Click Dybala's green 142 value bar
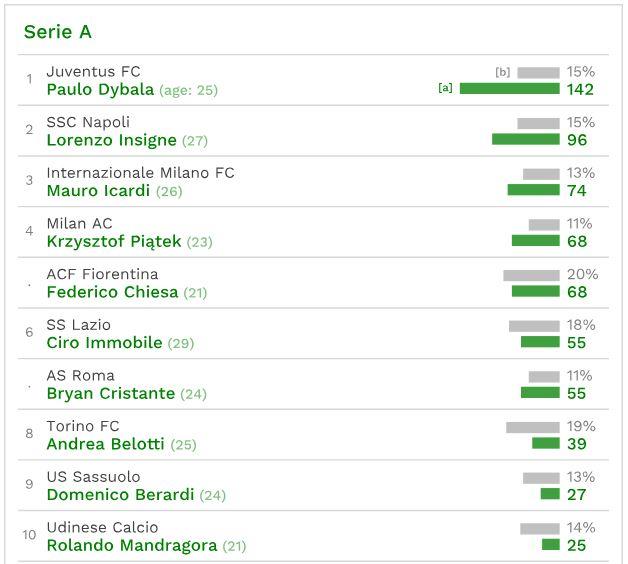 (509, 89)
